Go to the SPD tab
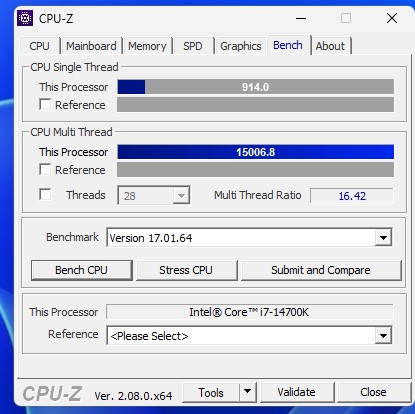 tap(193, 46)
